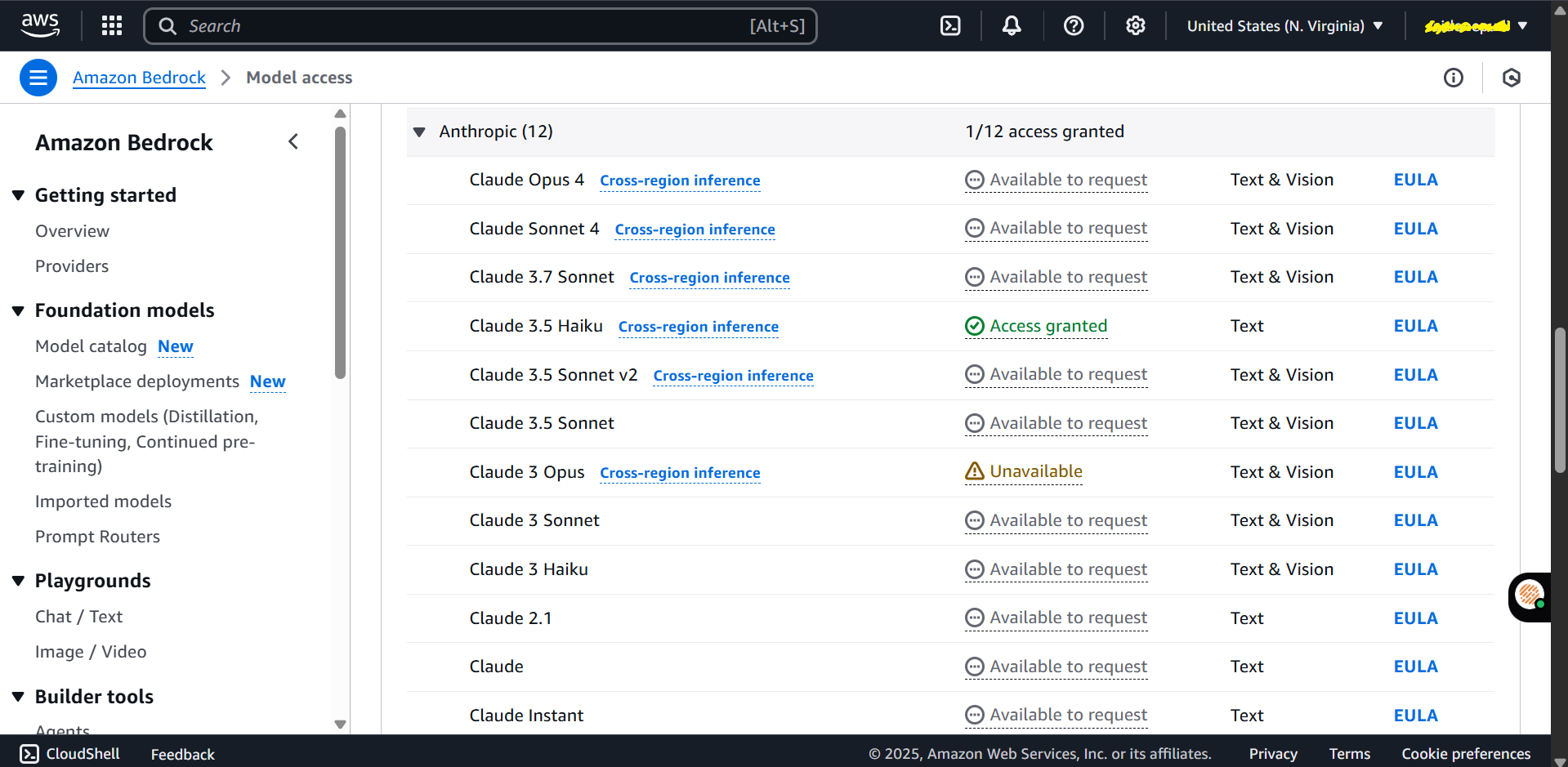The image size is (1568, 767).
Task: Open the account name dropdown
Action: point(1476,26)
